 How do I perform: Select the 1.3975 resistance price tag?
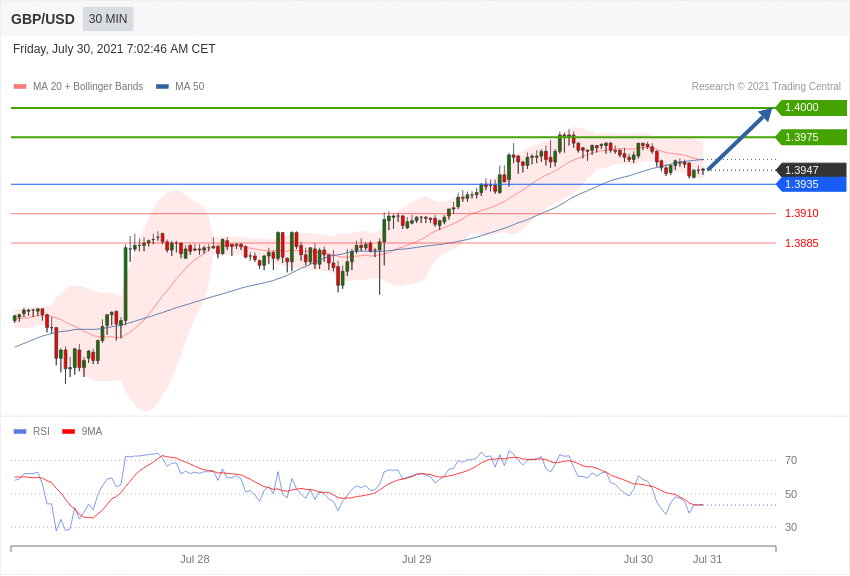(811, 137)
